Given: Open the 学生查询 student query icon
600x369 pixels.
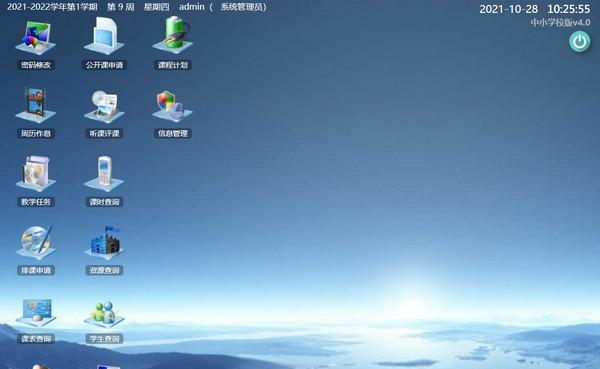Looking at the screenshot, I should [104, 314].
